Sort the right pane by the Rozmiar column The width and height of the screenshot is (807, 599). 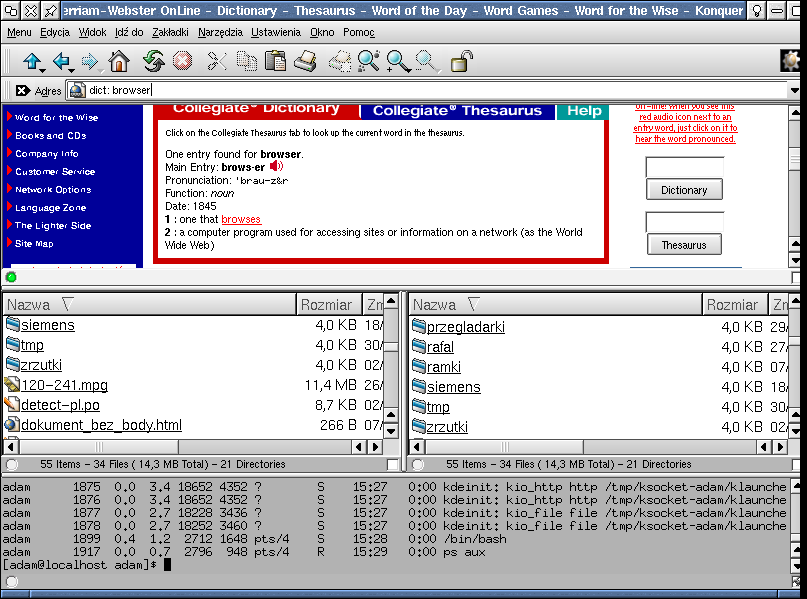click(x=732, y=304)
